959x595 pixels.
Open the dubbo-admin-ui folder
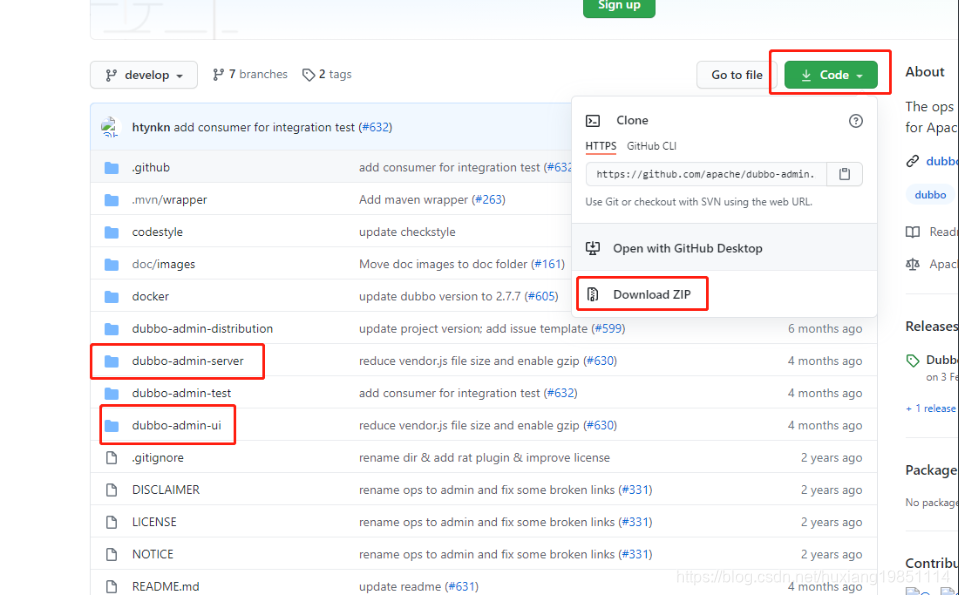click(x=177, y=425)
